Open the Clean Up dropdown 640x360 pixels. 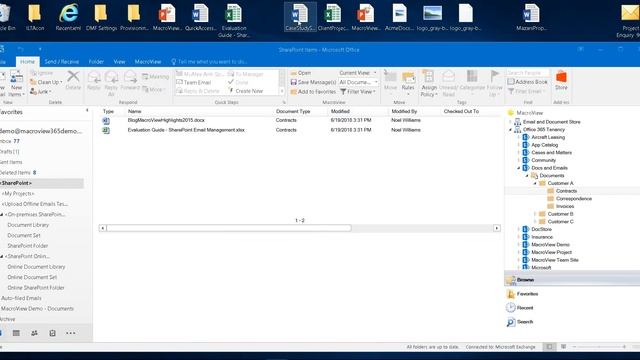pos(46,82)
